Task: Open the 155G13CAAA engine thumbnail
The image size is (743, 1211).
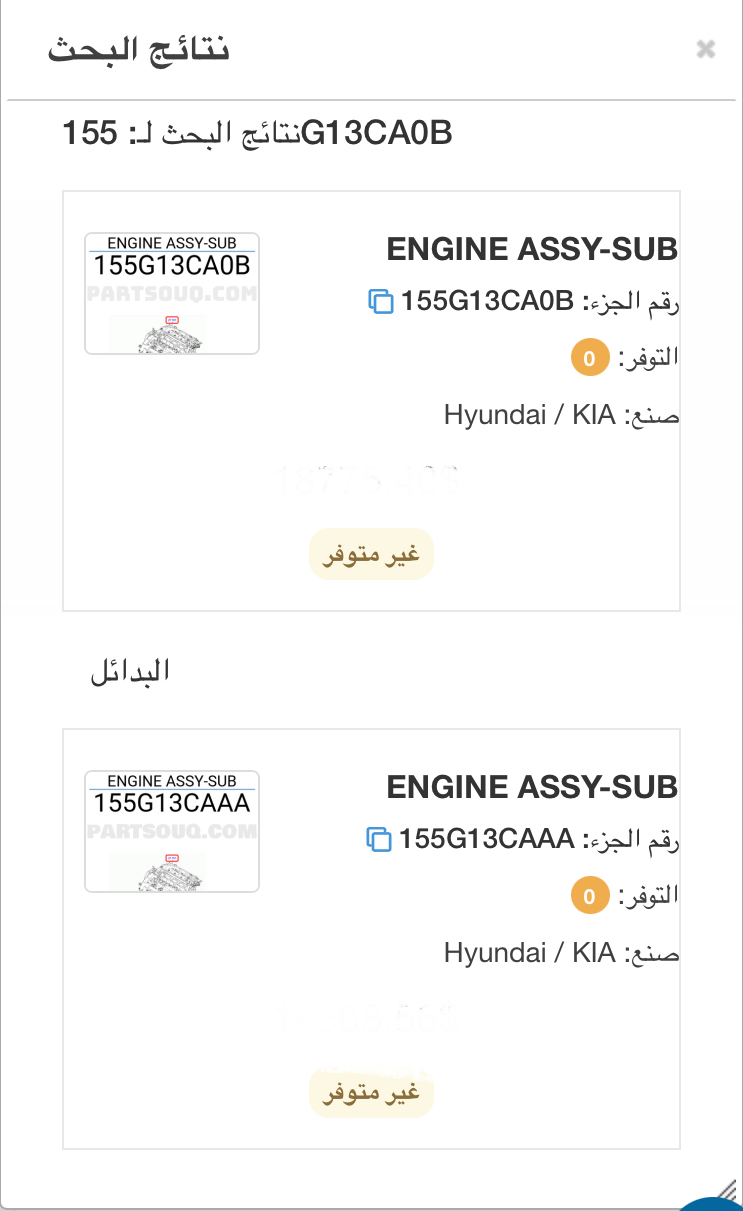Action: click(x=172, y=831)
